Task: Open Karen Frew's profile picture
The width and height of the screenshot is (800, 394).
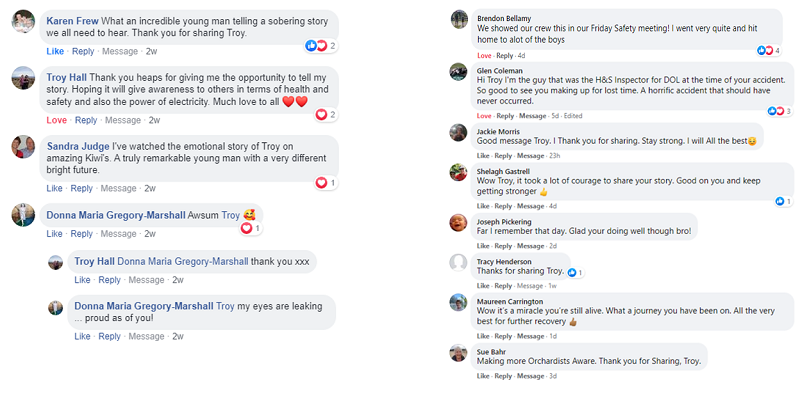Action: [23, 21]
